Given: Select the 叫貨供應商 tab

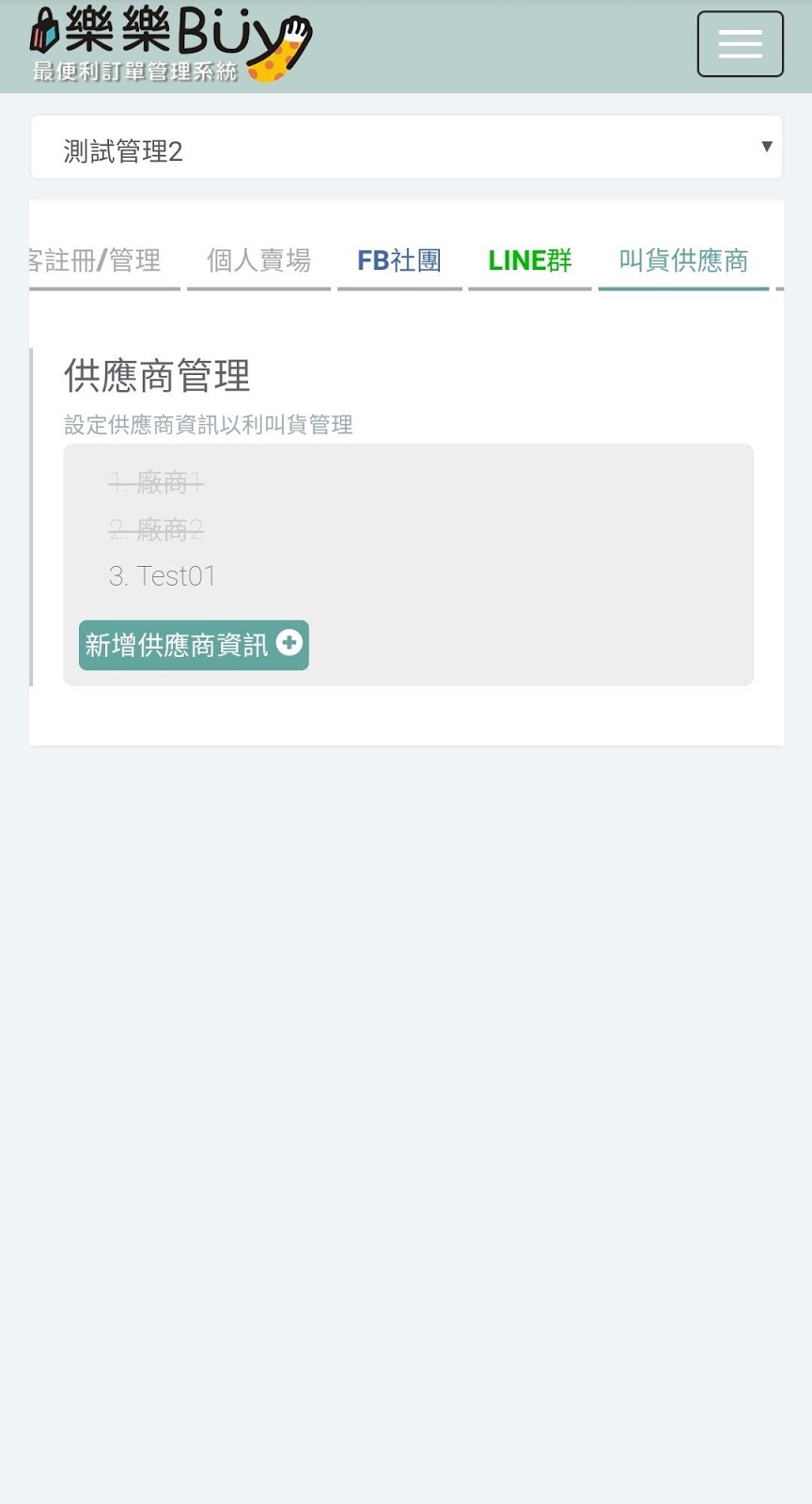Looking at the screenshot, I should point(683,260).
